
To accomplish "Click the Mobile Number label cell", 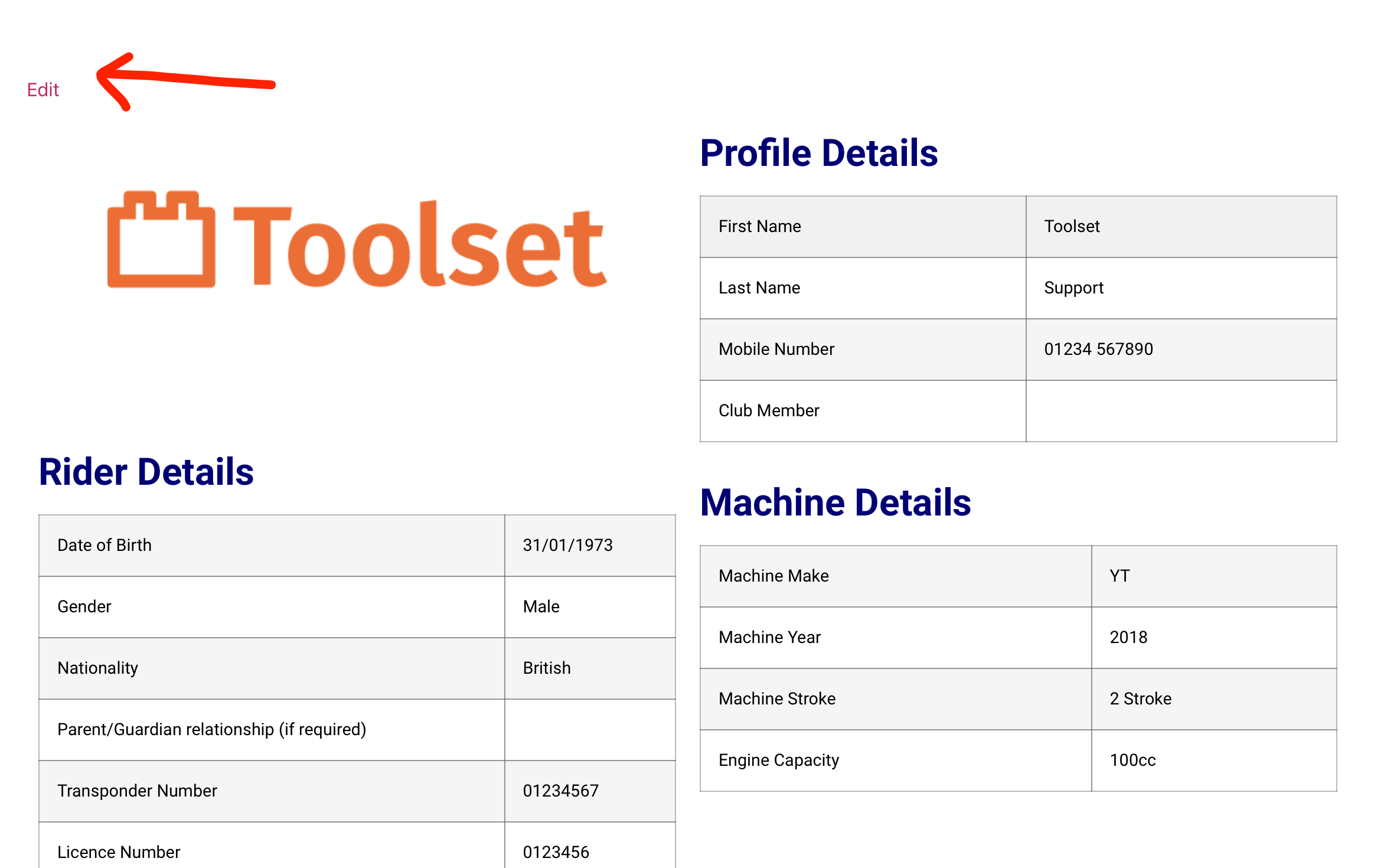I will pyautogui.click(x=863, y=350).
